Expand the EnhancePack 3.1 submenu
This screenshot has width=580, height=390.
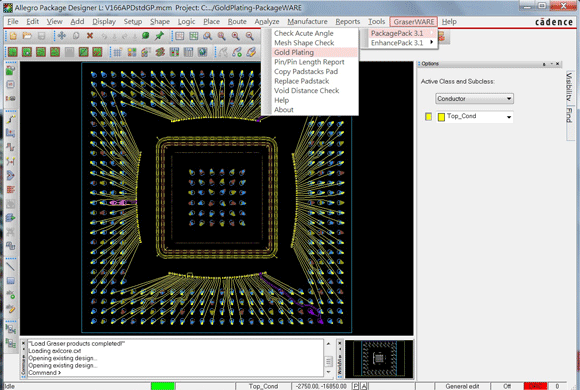click(399, 43)
